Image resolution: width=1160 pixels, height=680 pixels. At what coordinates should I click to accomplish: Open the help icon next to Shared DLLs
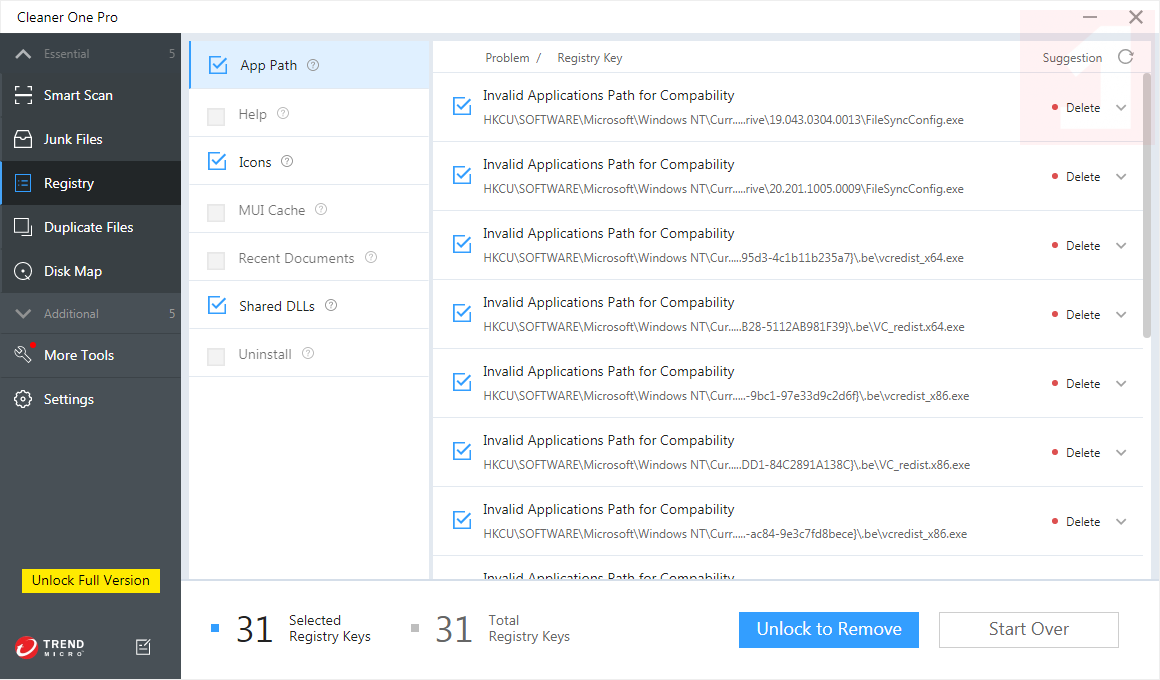tap(331, 306)
